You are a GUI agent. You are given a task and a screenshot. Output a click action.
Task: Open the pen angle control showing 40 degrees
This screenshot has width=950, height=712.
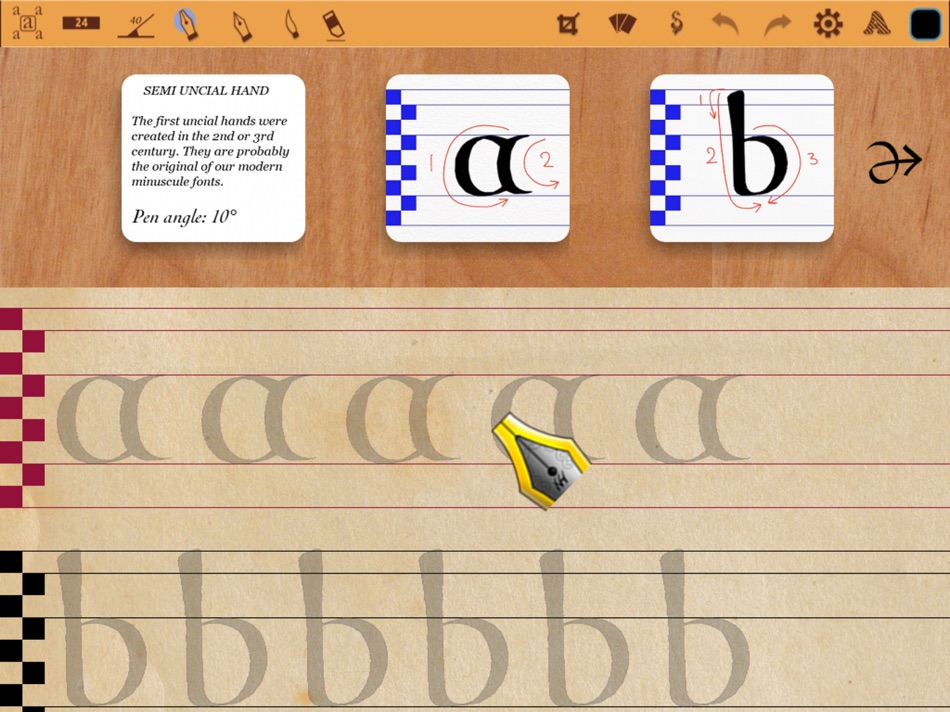[x=136, y=22]
